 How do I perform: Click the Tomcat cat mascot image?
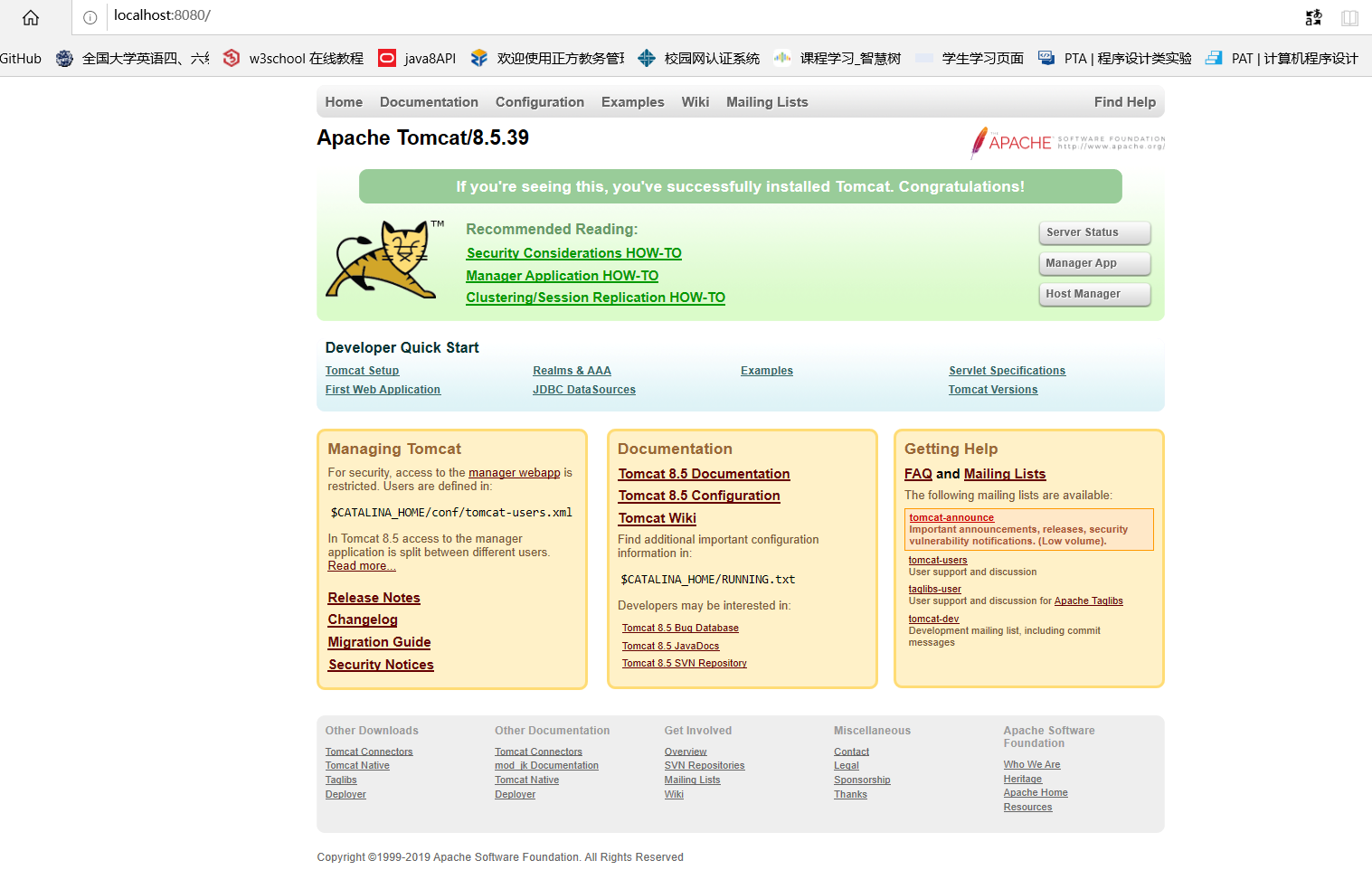(384, 260)
